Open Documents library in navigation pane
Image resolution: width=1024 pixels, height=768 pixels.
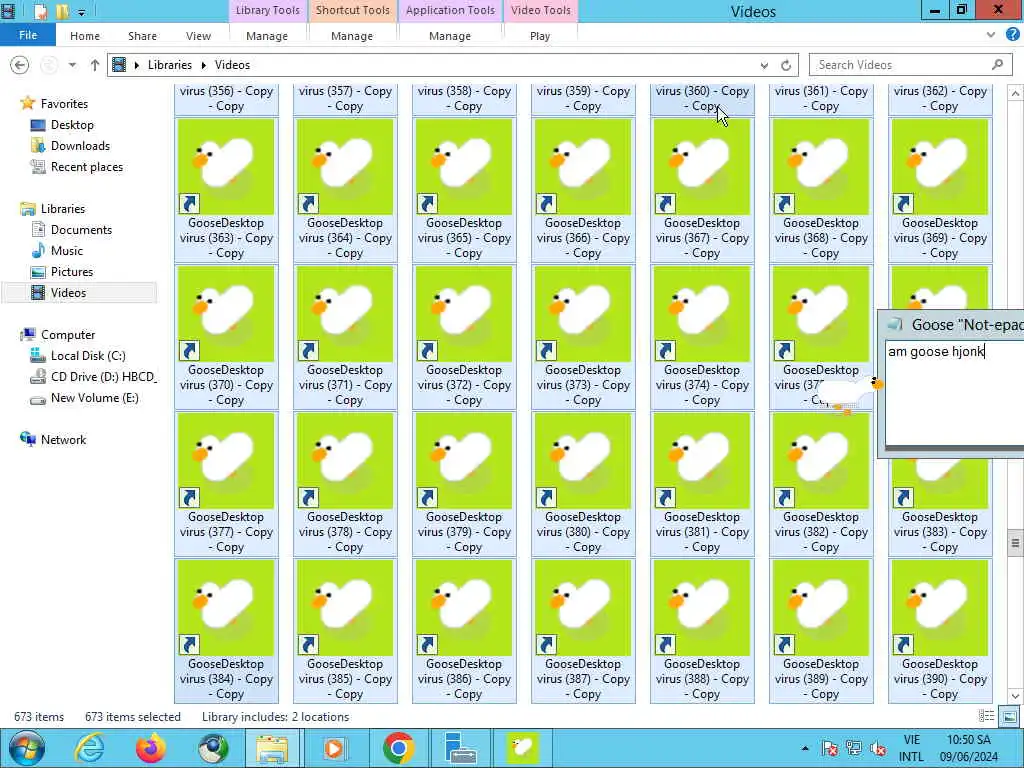point(81,230)
